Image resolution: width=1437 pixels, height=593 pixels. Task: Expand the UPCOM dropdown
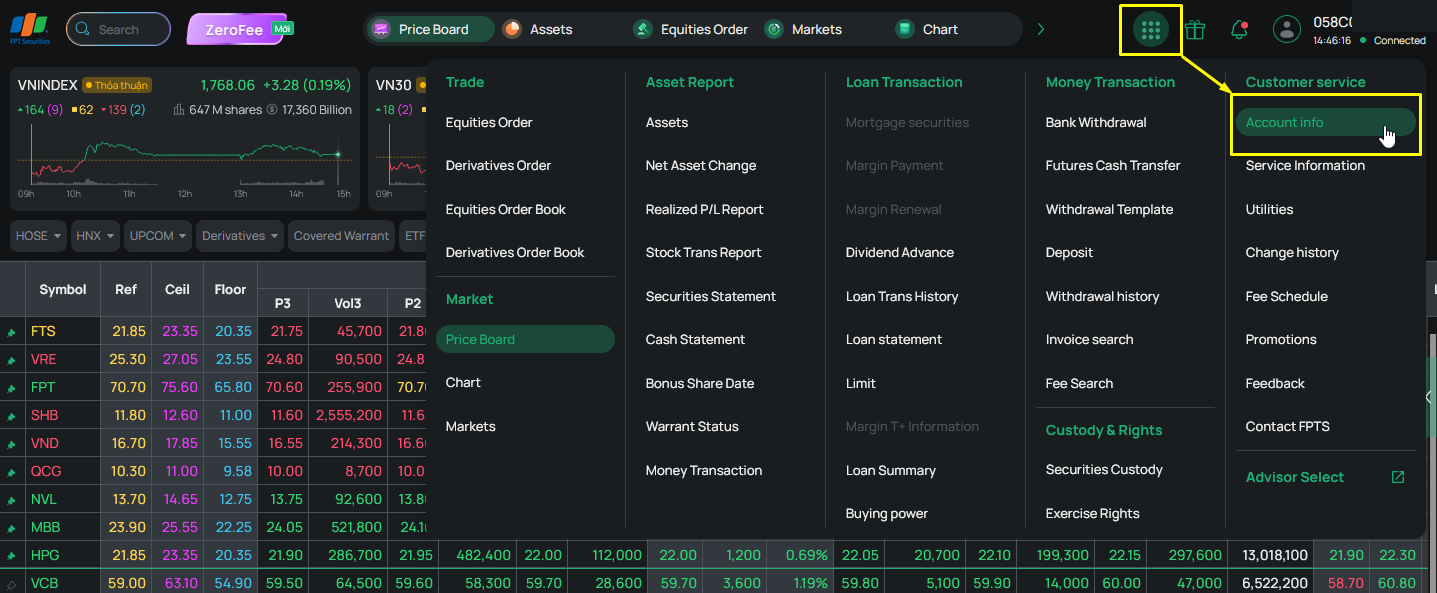tap(158, 236)
